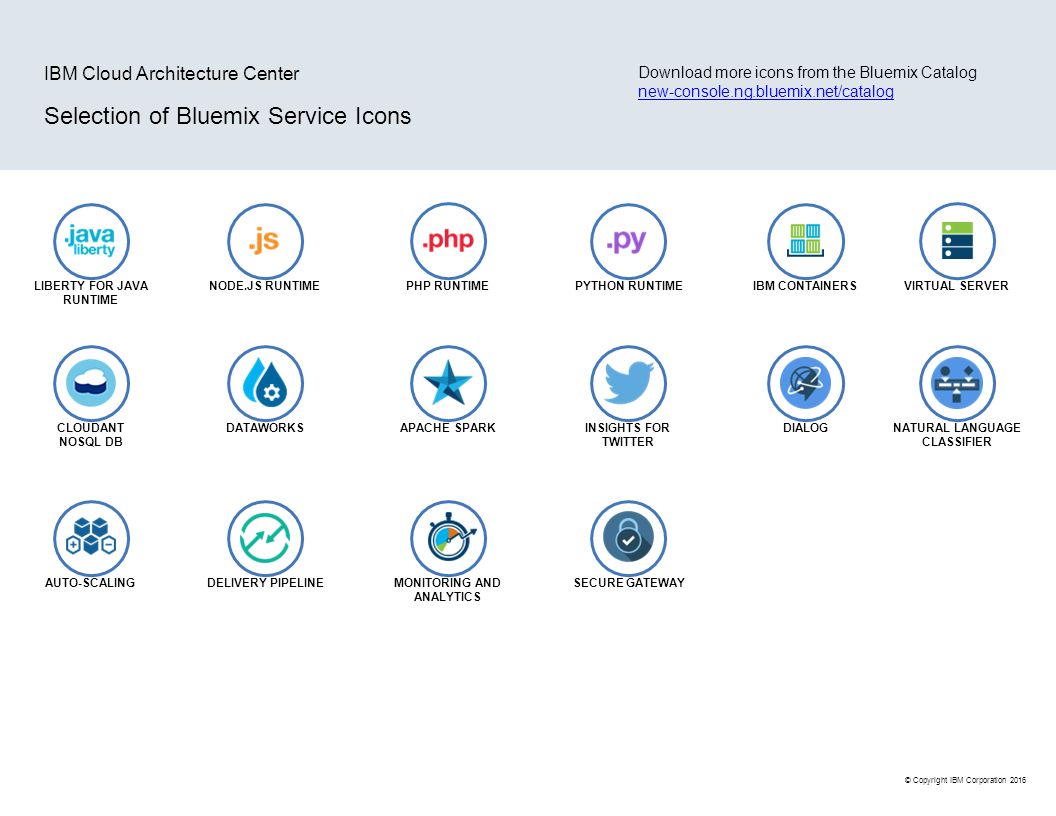Viewport: 1056px width, 816px height.
Task: Select the Liberty for Java Runtime icon
Action: pos(91,240)
